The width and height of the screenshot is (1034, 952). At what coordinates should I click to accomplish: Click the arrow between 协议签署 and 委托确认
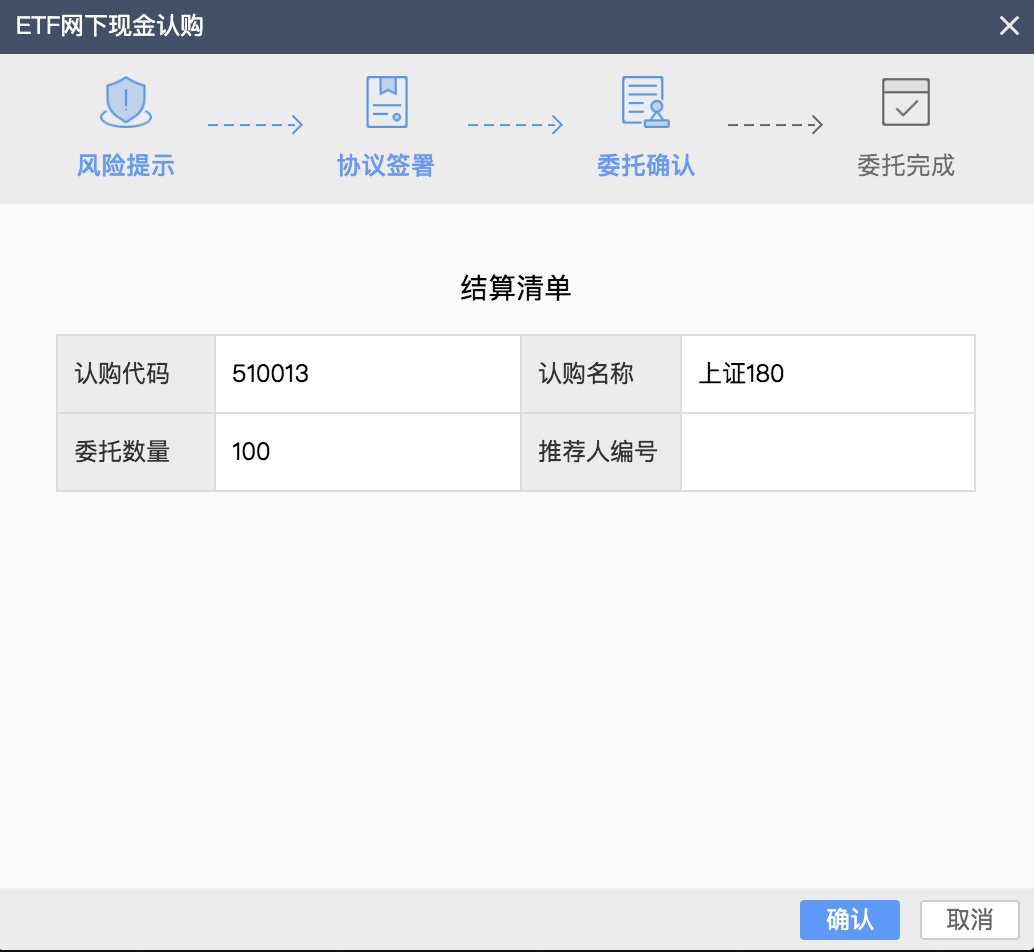click(x=515, y=125)
